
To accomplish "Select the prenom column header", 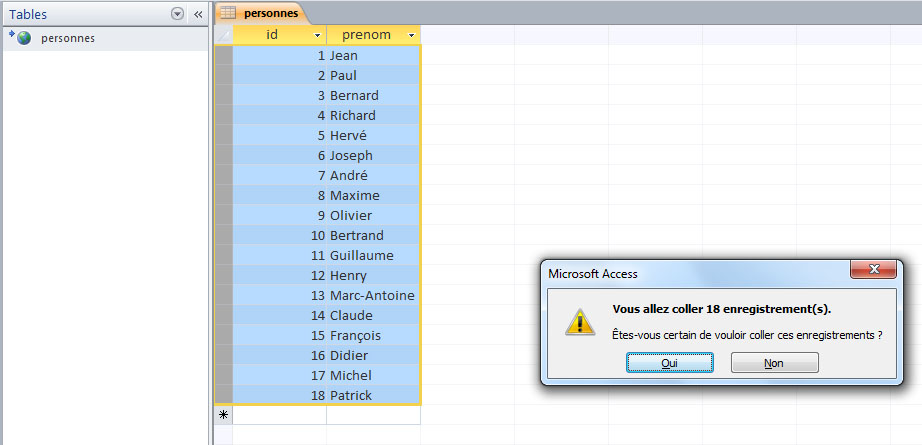I will 366,35.
